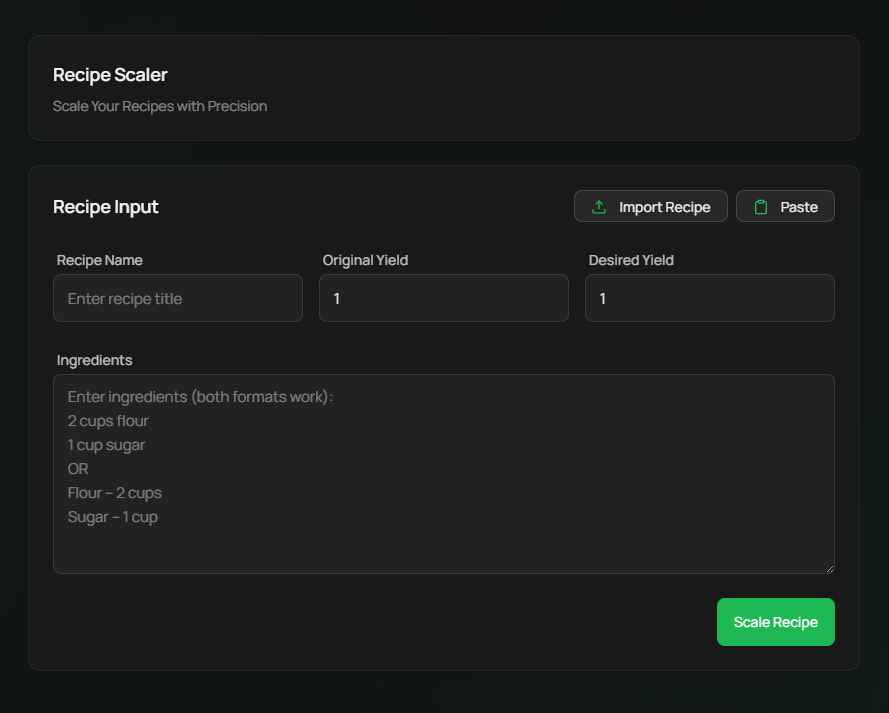Viewport: 889px width, 713px height.
Task: Click the Recipe Input section title
Action: (x=105, y=207)
